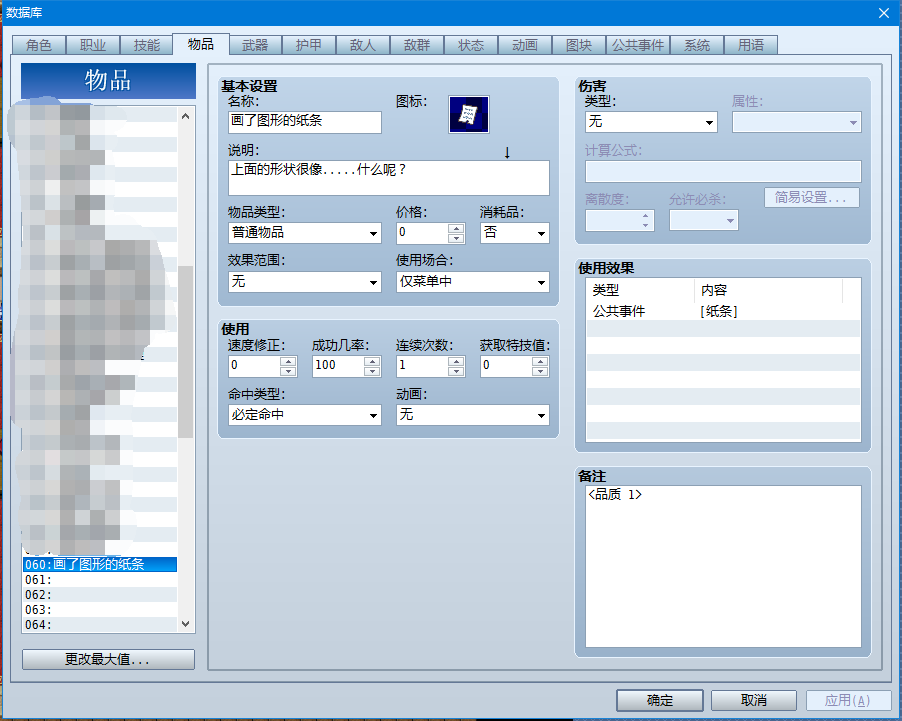Increase 速度修正 with up arrow

(x=288, y=361)
